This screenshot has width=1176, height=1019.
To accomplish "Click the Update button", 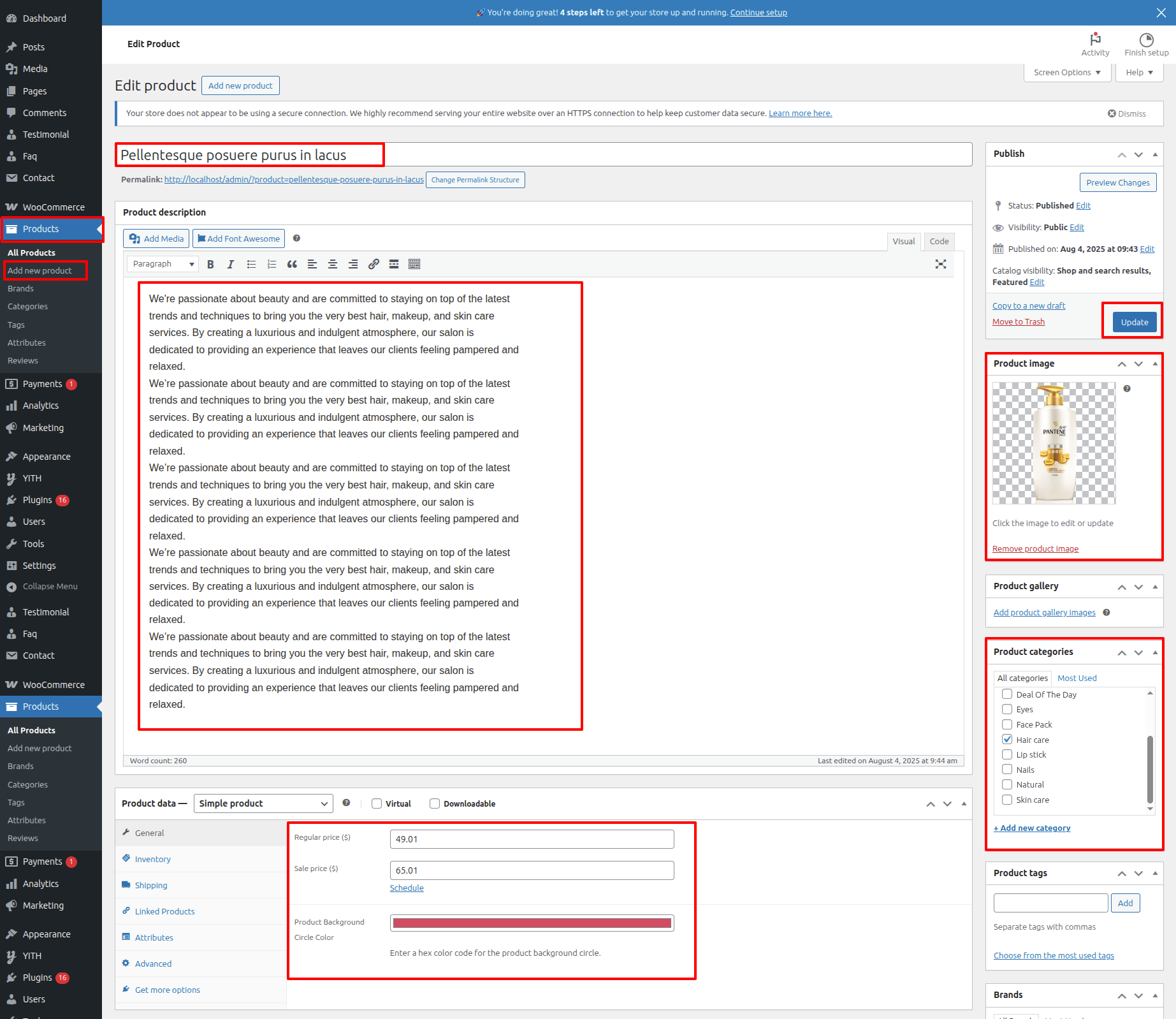I will point(1135,322).
